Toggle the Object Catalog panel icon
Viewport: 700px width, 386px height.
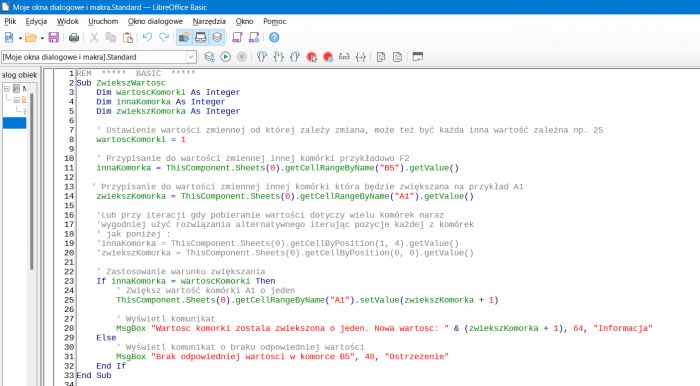click(x=184, y=37)
